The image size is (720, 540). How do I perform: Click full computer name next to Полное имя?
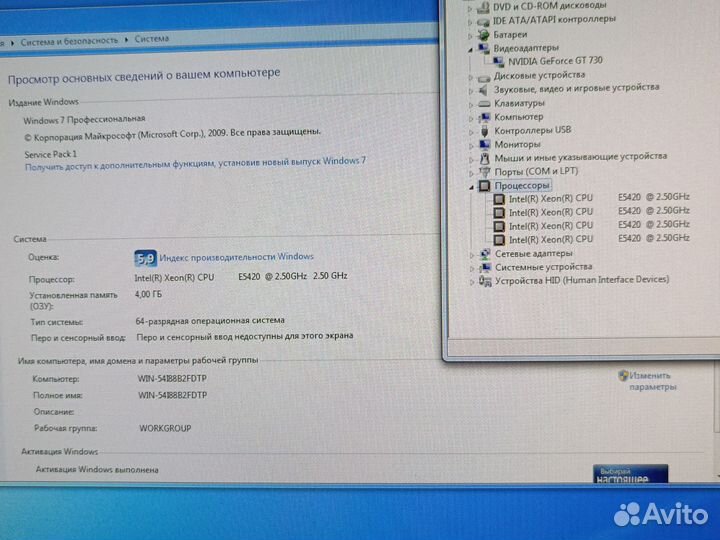[173, 395]
